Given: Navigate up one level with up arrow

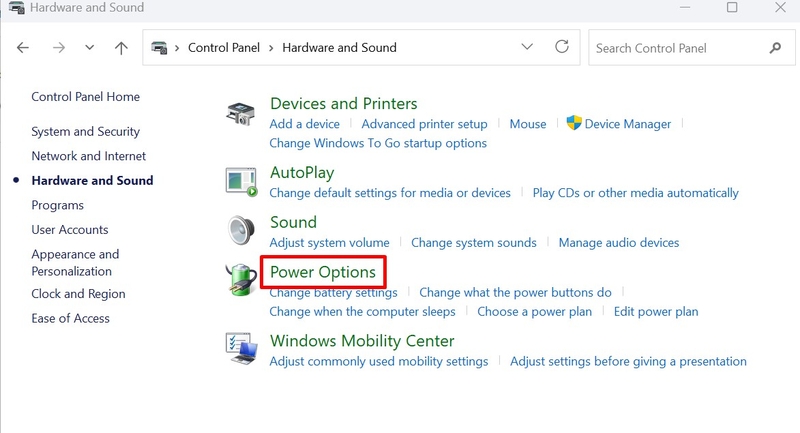Looking at the screenshot, I should (x=121, y=48).
